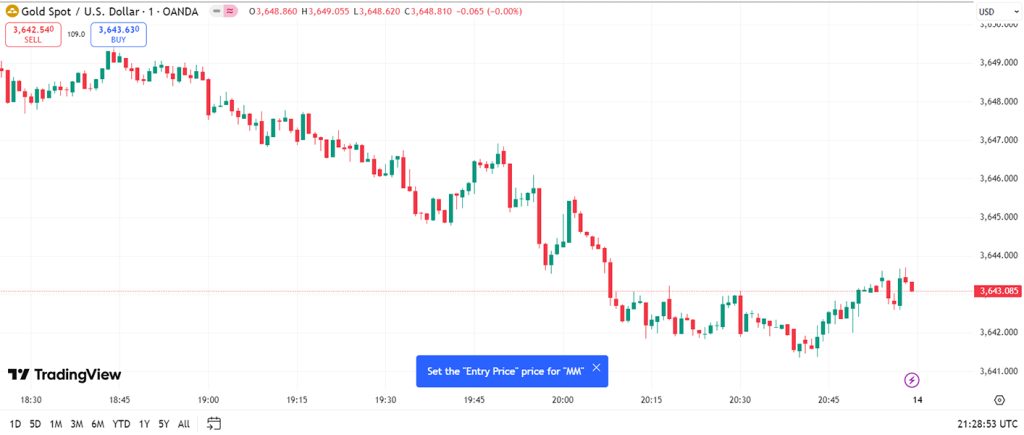Click the Gold Spot symbol logo icon
Image resolution: width=1024 pixels, height=435 pixels.
coord(12,11)
